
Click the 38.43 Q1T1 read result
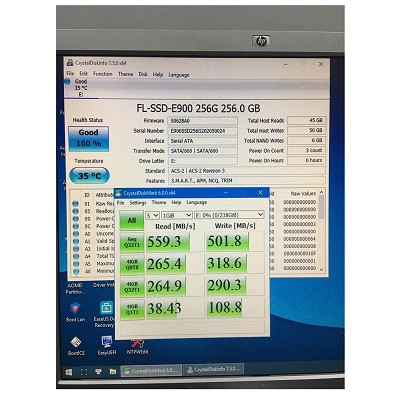click(x=175, y=309)
